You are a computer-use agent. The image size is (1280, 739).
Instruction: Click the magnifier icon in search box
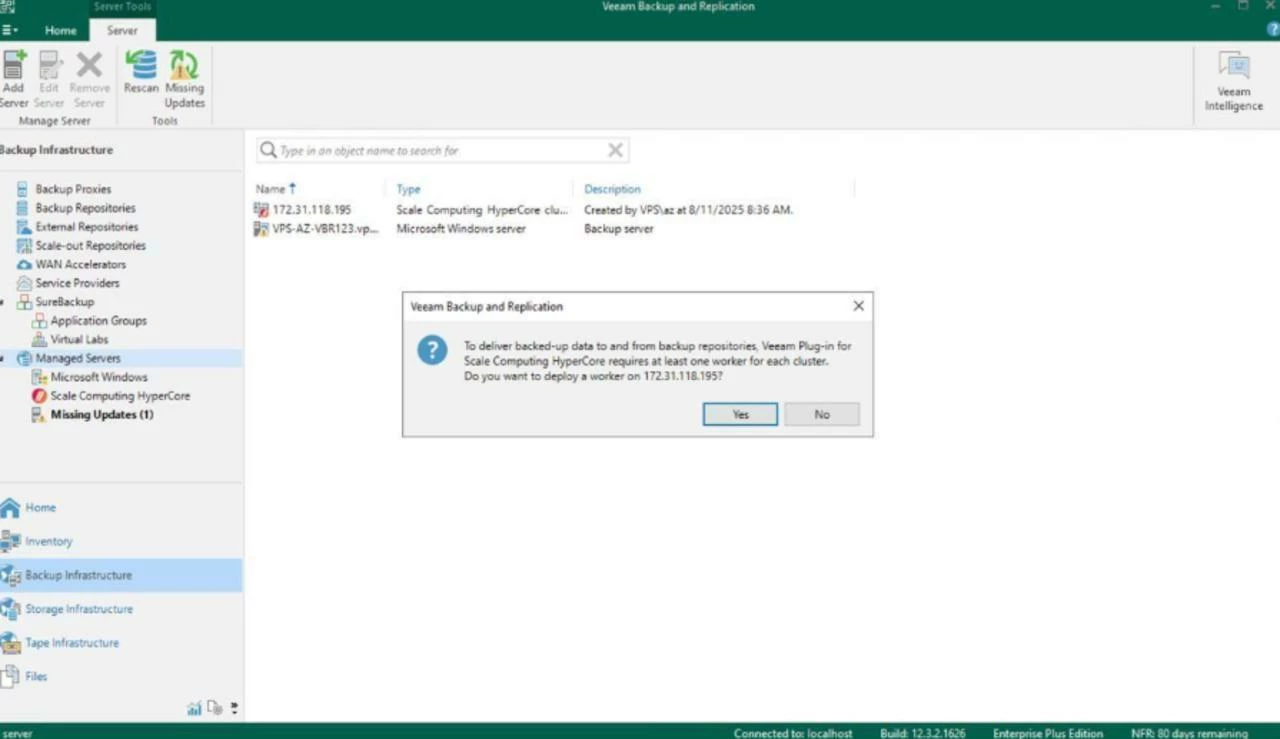pyautogui.click(x=267, y=150)
